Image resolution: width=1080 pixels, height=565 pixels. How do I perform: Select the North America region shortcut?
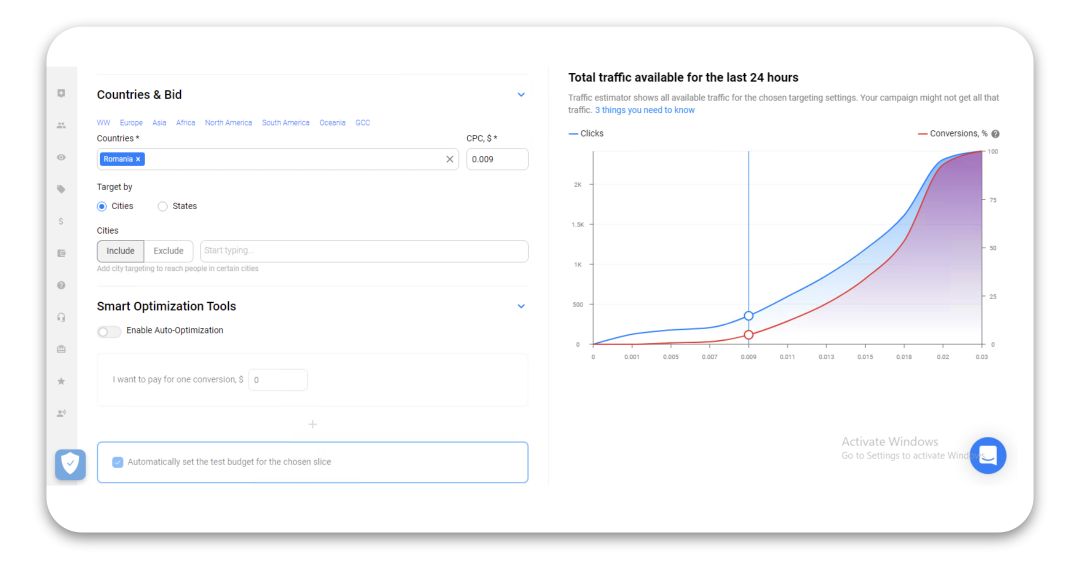click(x=228, y=123)
